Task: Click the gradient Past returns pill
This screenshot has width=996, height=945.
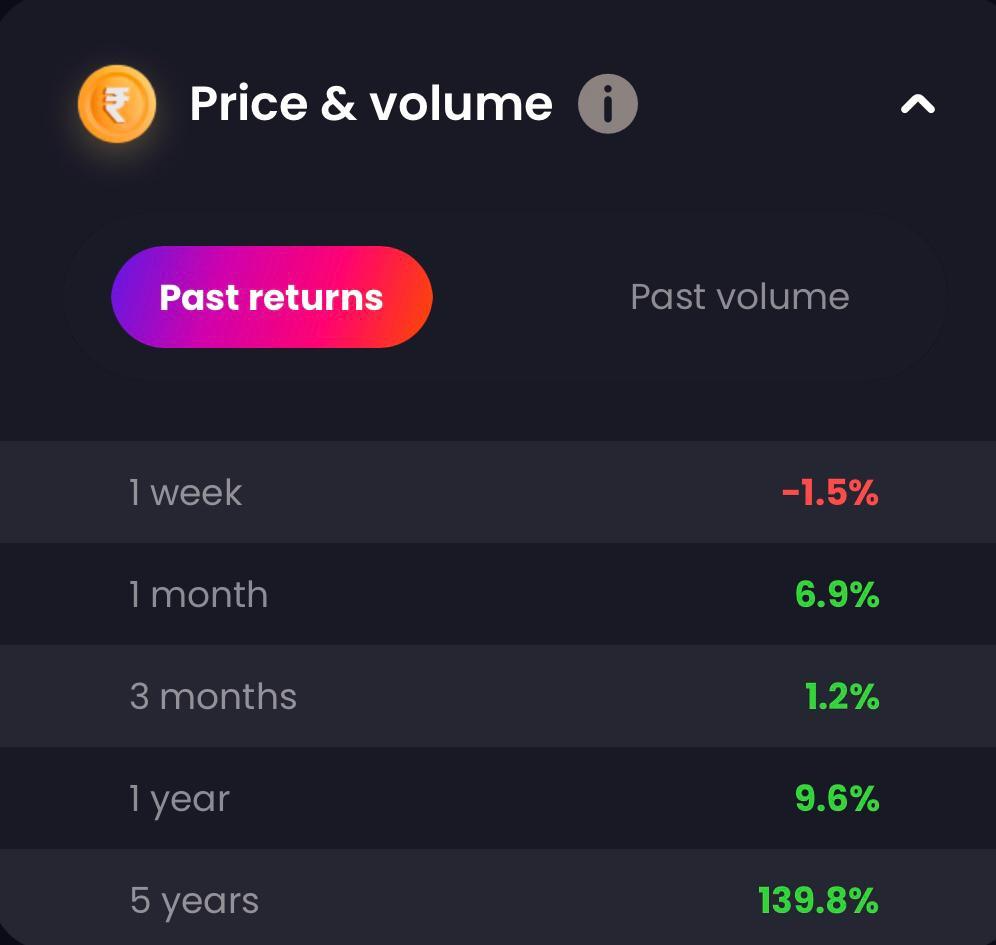Action: [271, 296]
